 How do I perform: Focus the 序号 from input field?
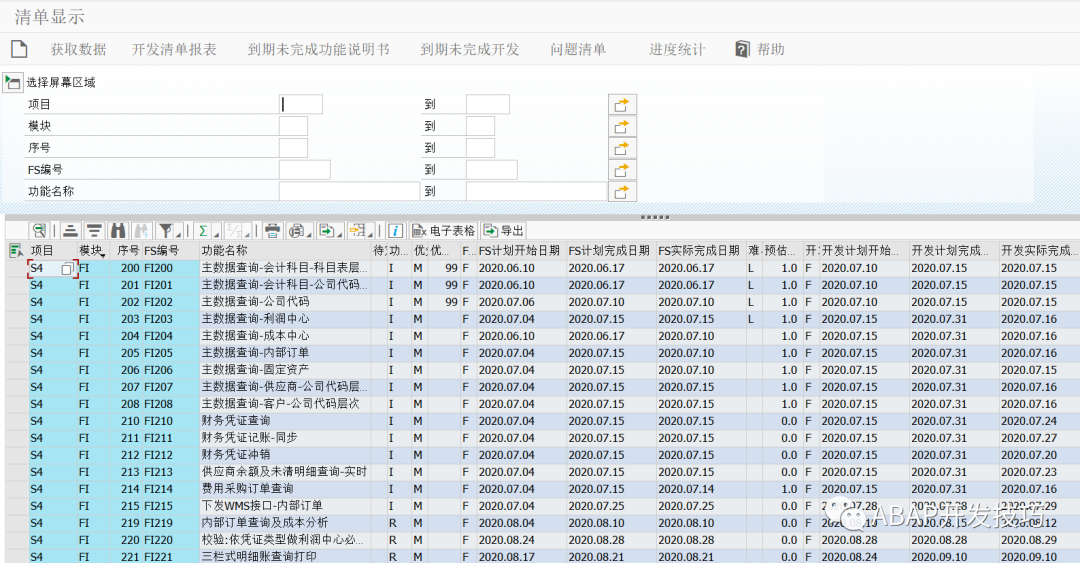(x=293, y=148)
